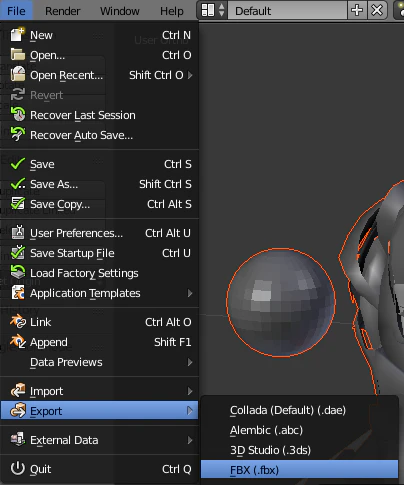Click the Export icon
The width and height of the screenshot is (404, 485).
(18, 410)
